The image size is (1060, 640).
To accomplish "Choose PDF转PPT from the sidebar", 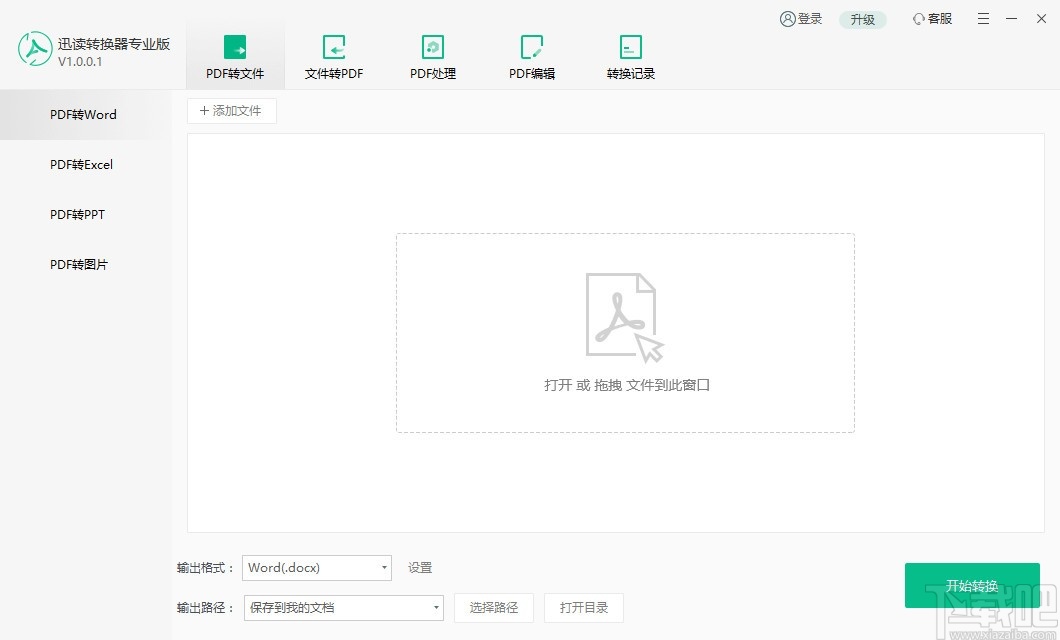I will [78, 214].
